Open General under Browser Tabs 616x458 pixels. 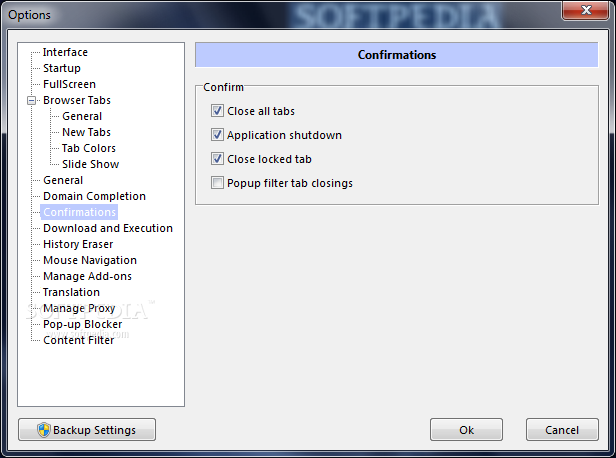(x=82, y=116)
